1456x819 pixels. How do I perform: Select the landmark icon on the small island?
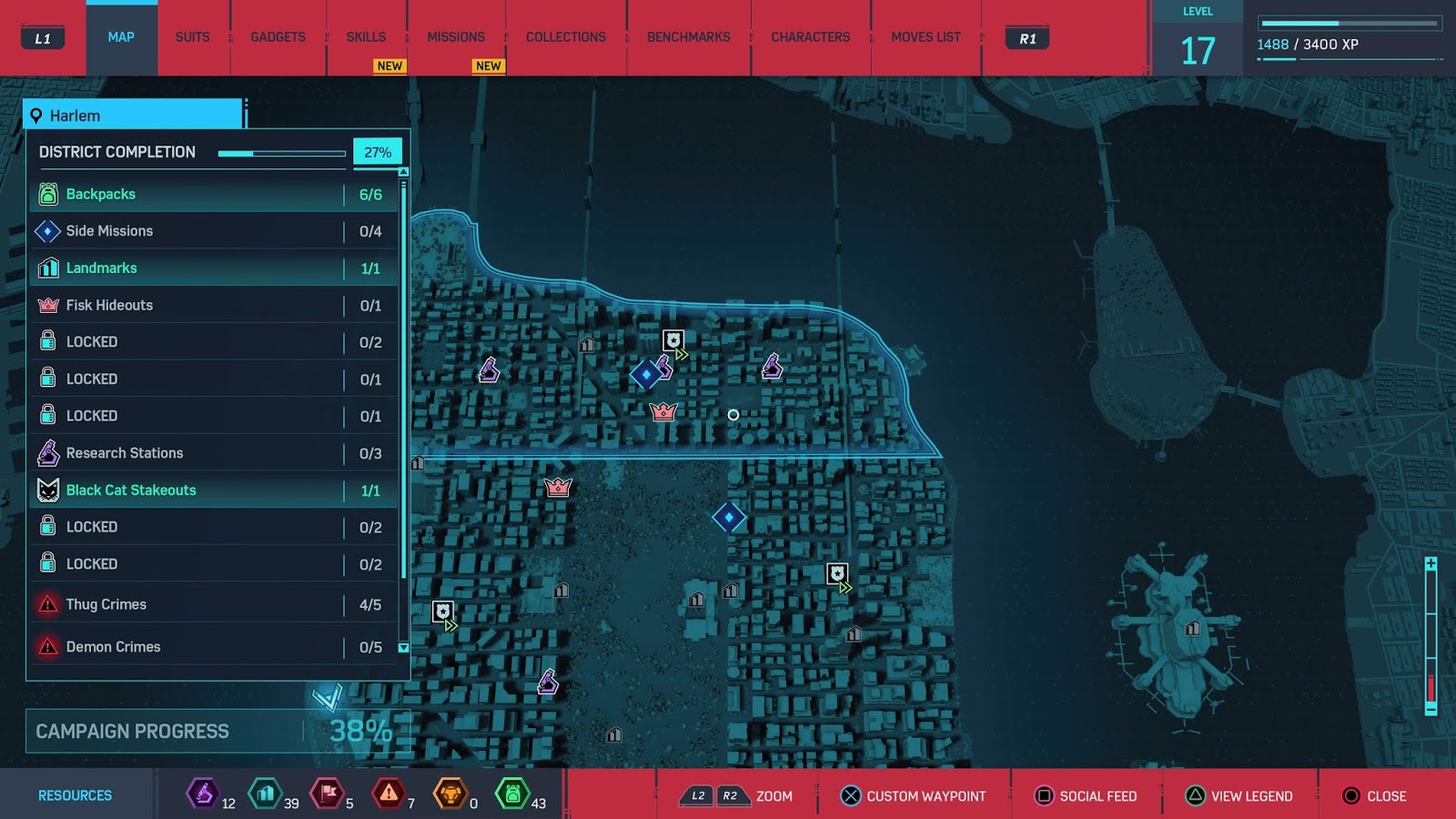coord(1192,628)
